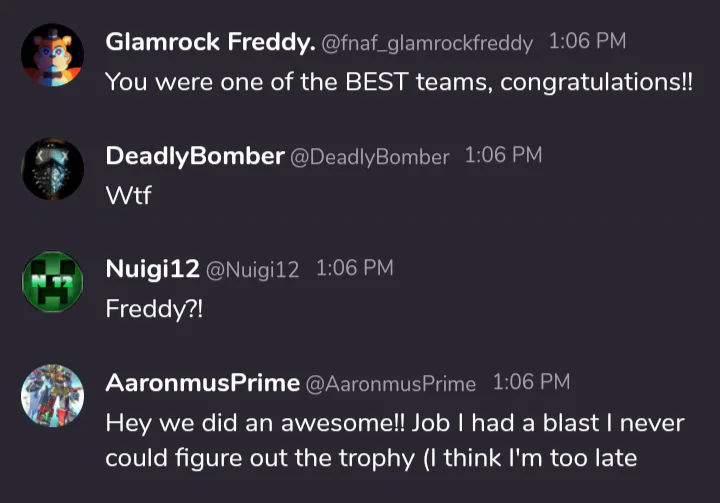Select the Nuigi12 display name
This screenshot has width=720, height=503.
pyautogui.click(x=151, y=268)
